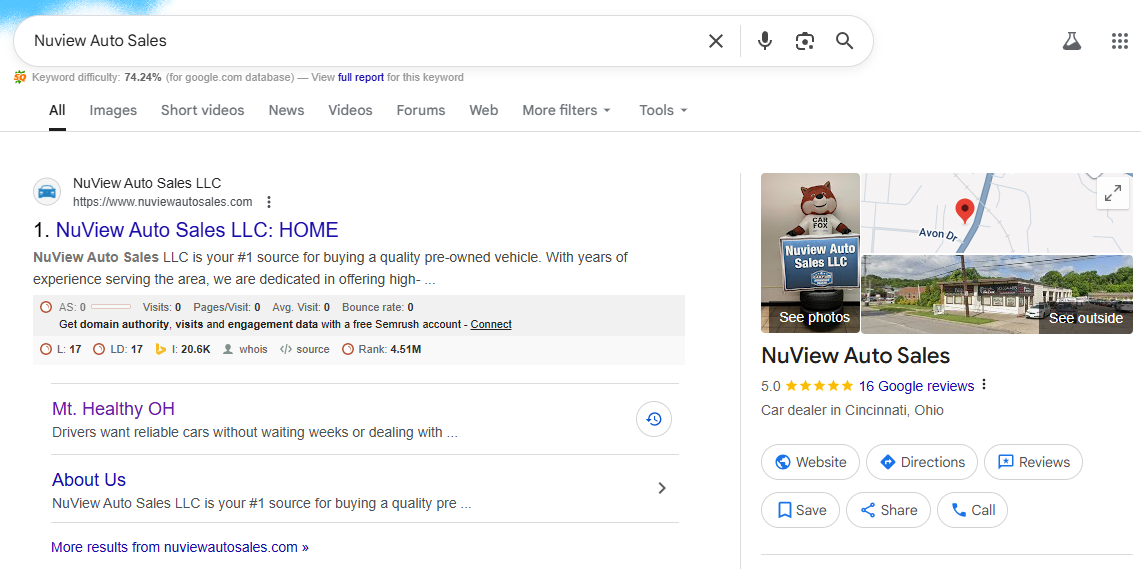Open NuView Auto Sales LLC: HOME link

[x=197, y=230]
